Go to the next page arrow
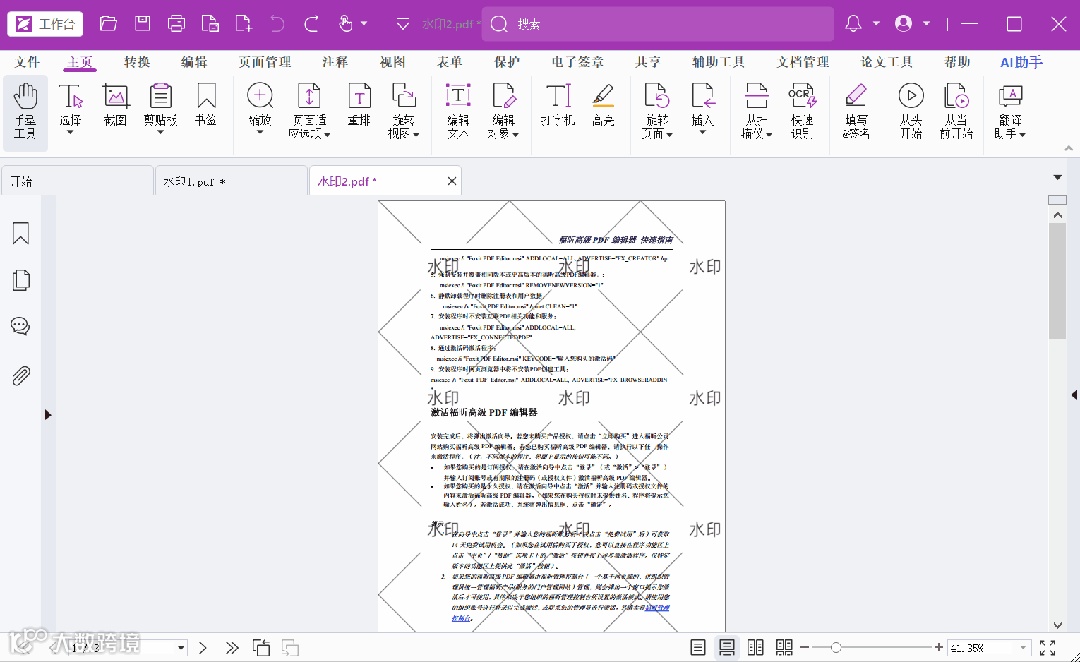This screenshot has height=662, width=1080. coord(202,648)
